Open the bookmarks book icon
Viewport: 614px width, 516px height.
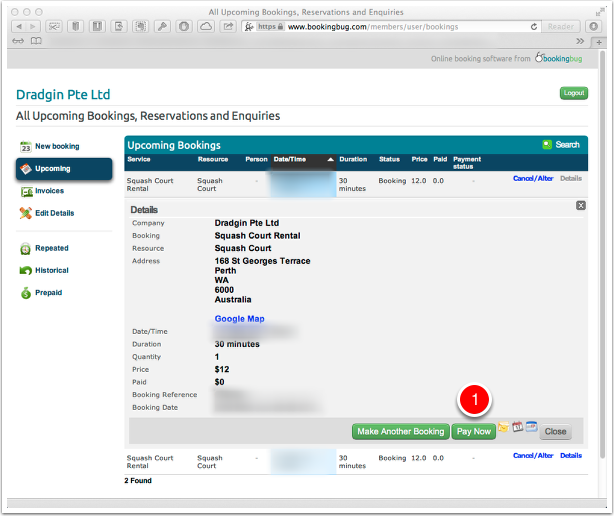tap(36, 41)
